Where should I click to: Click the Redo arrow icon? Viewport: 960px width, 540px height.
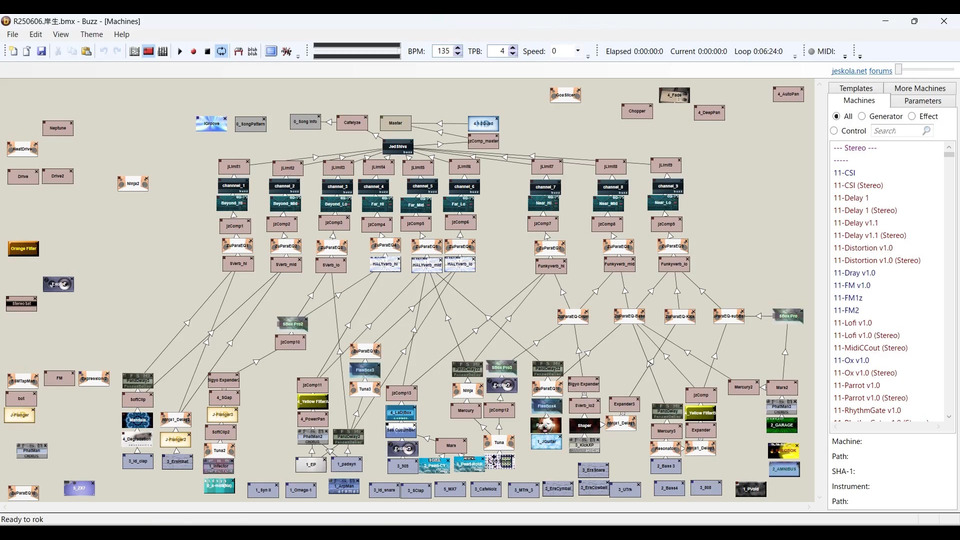(x=118, y=51)
